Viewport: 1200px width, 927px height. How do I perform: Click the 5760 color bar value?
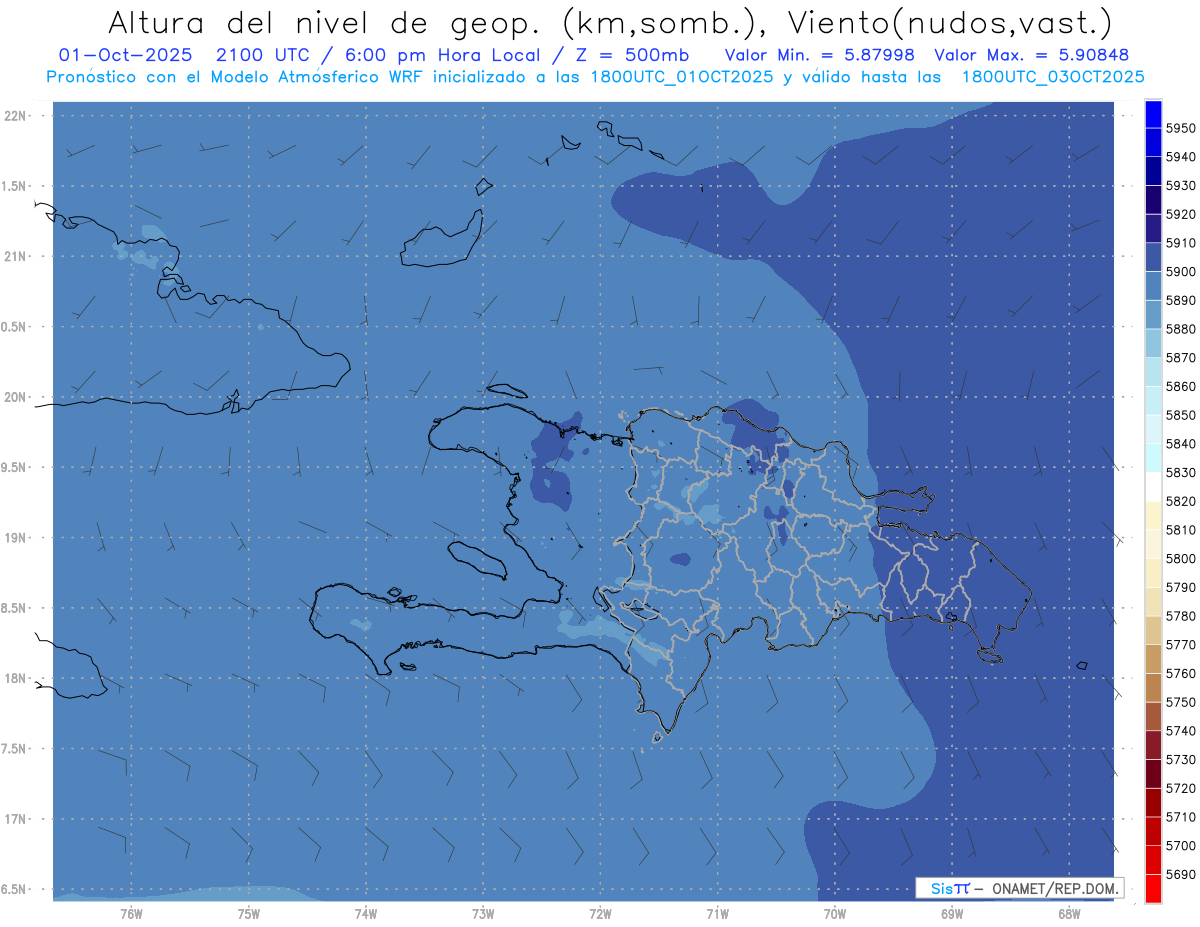coord(1180,673)
